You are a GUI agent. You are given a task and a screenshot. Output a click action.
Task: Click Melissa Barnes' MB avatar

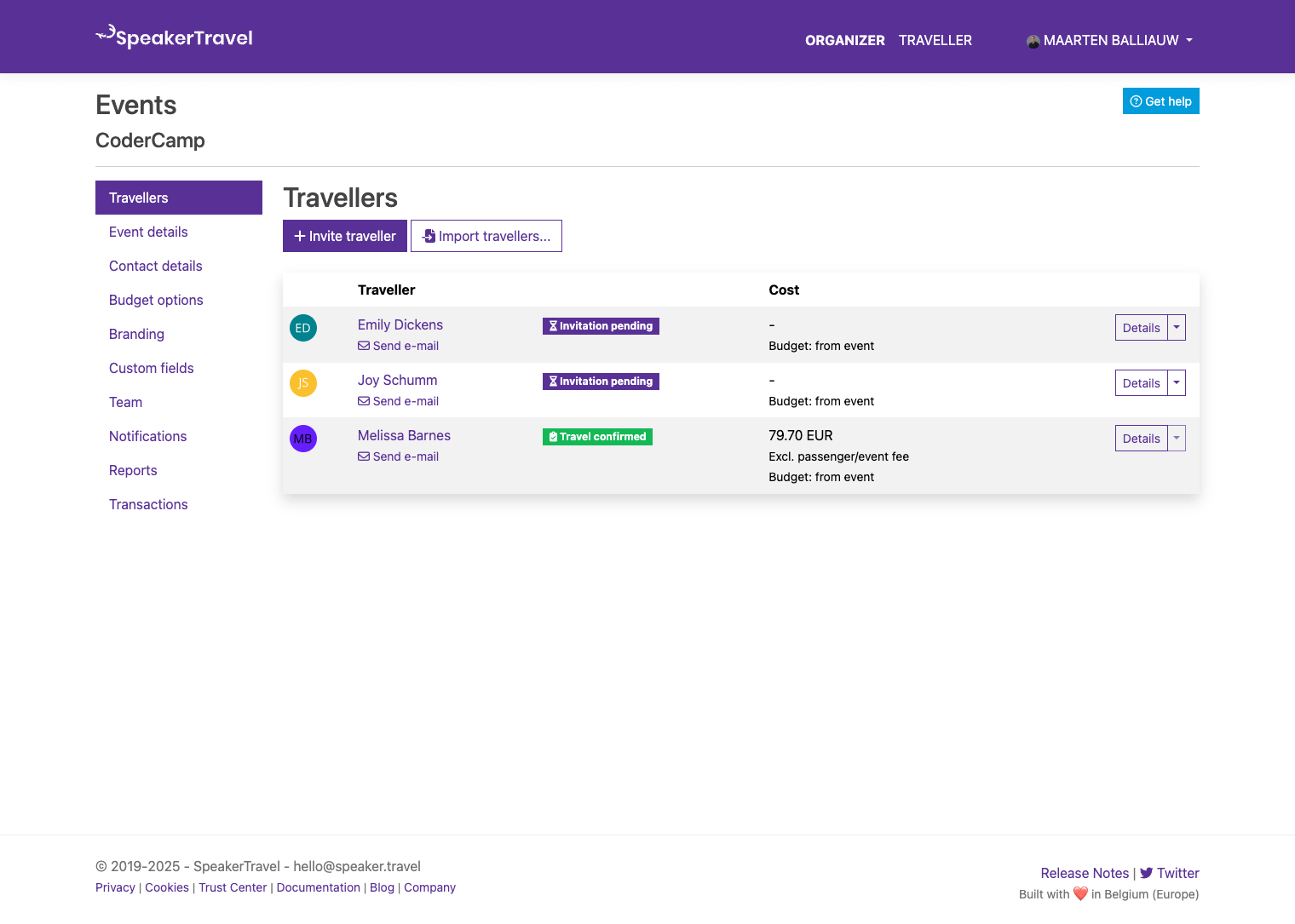click(x=303, y=439)
